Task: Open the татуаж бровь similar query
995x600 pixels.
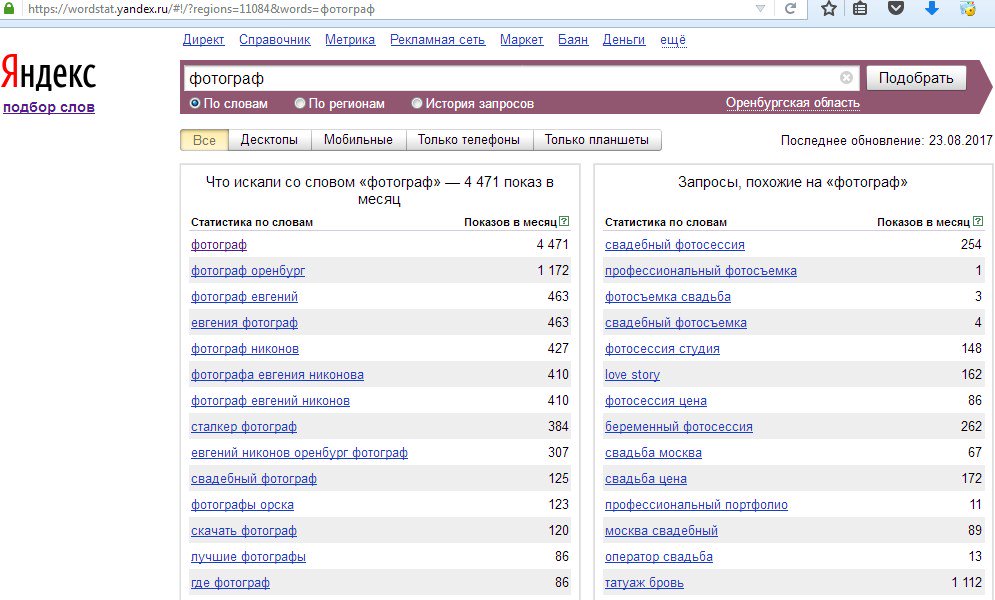Action: (644, 583)
